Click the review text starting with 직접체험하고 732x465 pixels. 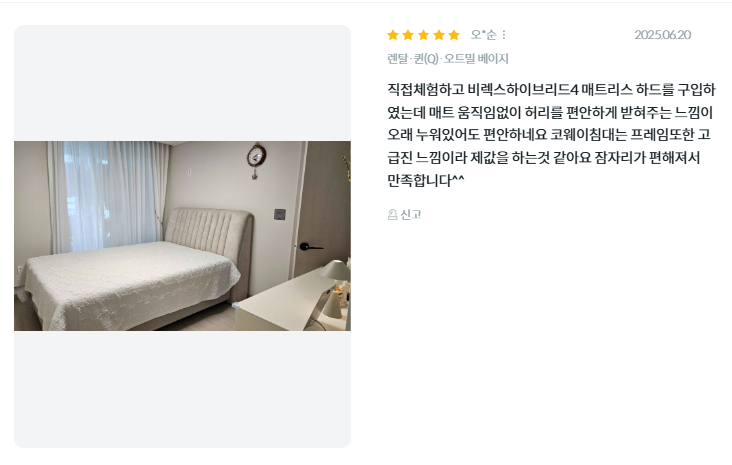pos(551,134)
